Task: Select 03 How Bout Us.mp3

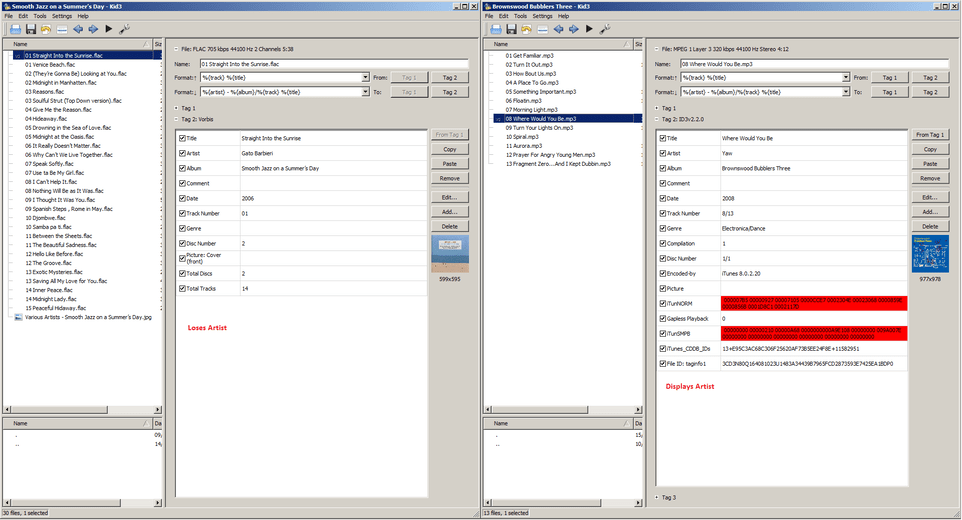Action: (x=531, y=74)
